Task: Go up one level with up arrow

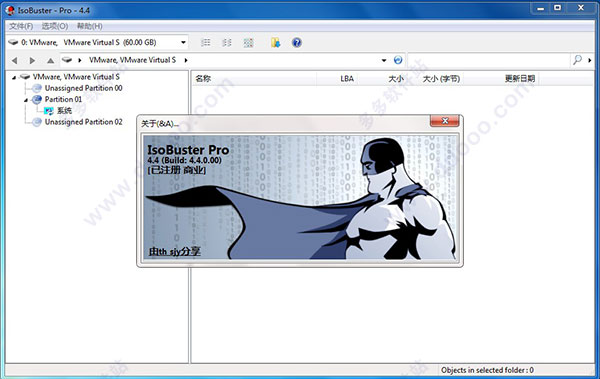Action: pos(50,60)
